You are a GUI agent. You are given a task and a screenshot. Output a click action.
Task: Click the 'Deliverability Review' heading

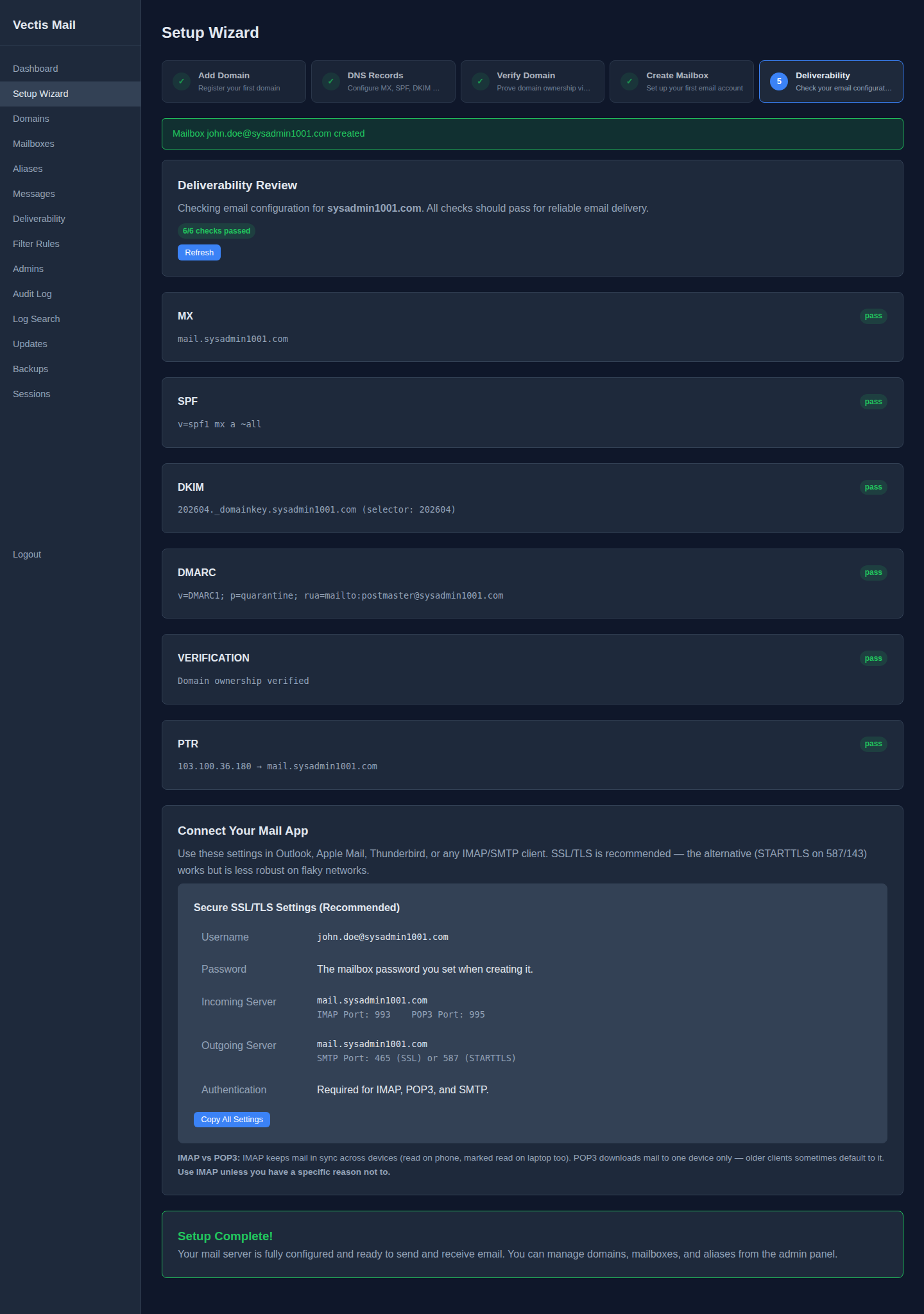(x=237, y=185)
